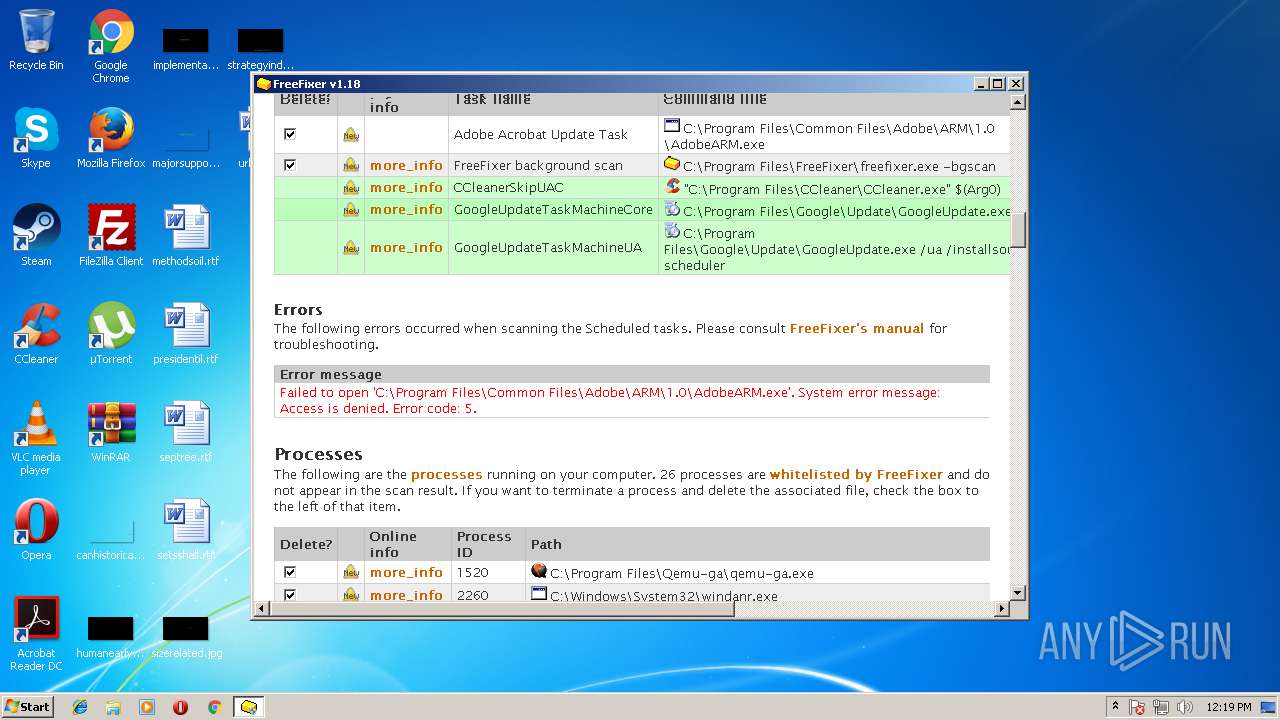This screenshot has width=1280, height=720.
Task: Open Acrobat Reader DC shortcut
Action: [x=36, y=634]
